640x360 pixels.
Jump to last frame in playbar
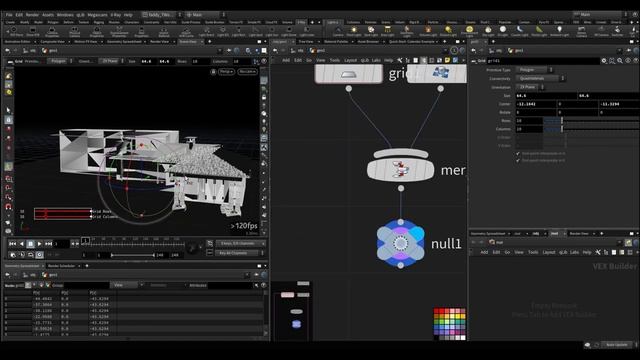[48, 244]
